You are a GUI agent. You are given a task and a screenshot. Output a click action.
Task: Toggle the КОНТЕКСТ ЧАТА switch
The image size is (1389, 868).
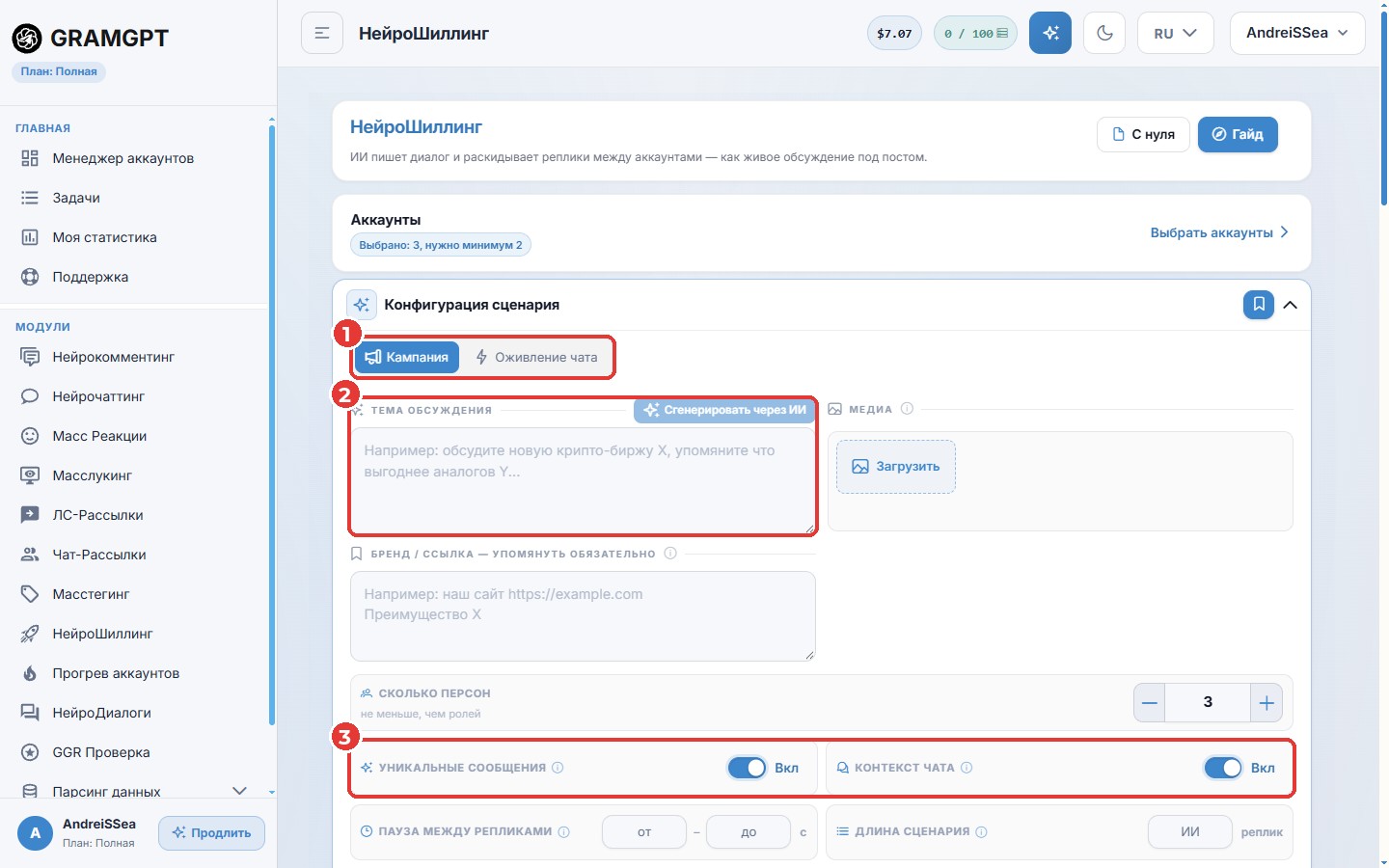pyautogui.click(x=1223, y=768)
